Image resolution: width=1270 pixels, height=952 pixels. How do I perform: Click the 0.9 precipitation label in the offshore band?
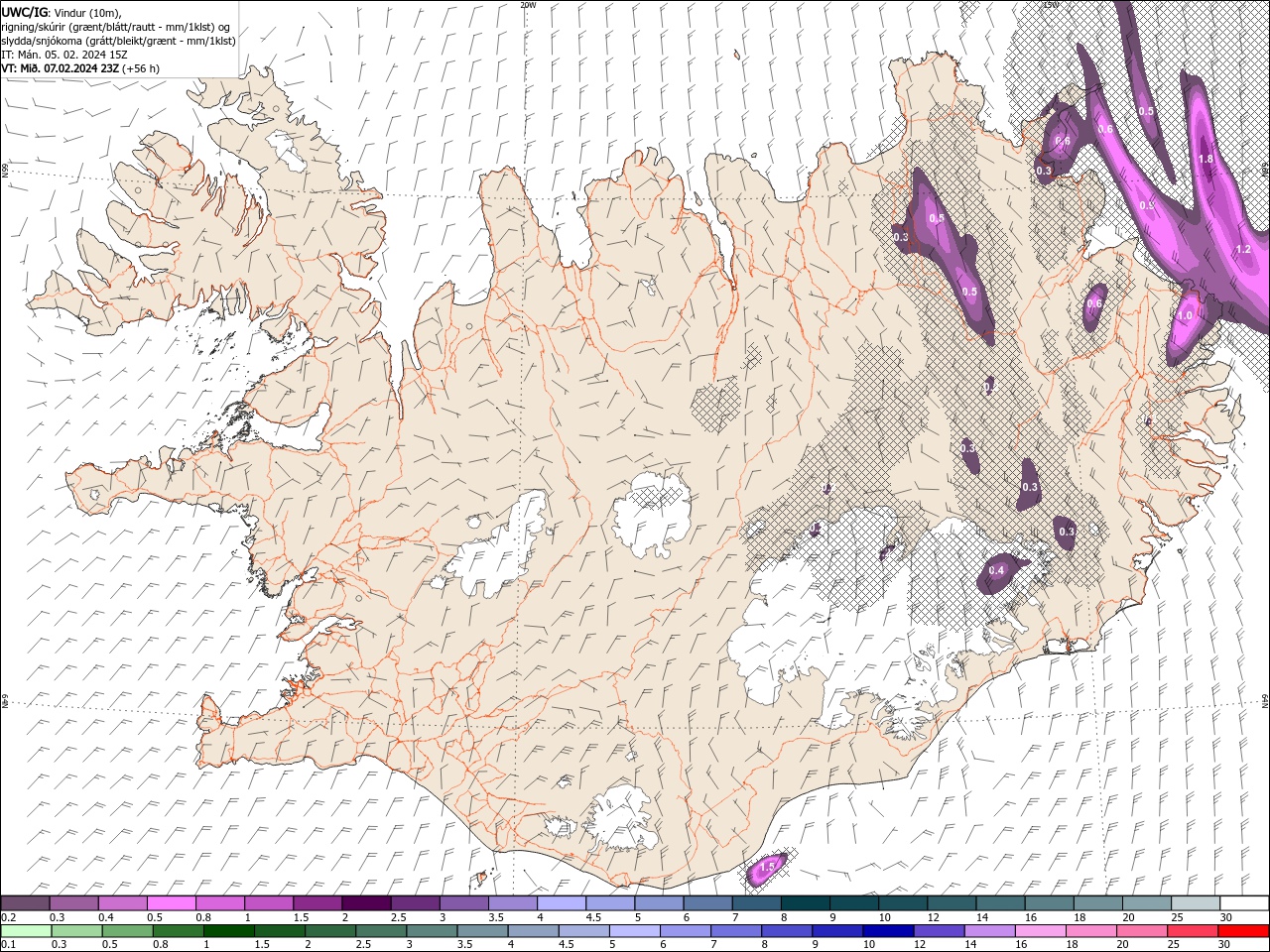pyautogui.click(x=1146, y=205)
